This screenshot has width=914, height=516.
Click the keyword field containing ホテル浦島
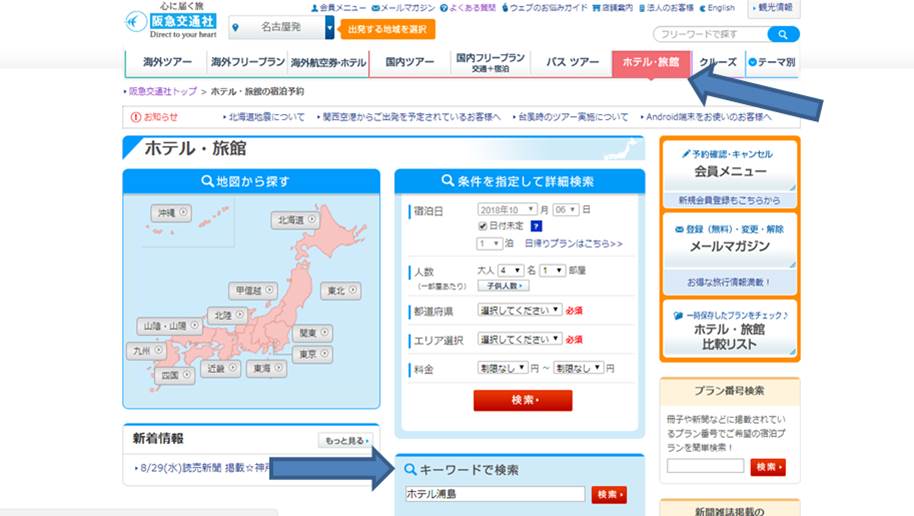[495, 494]
